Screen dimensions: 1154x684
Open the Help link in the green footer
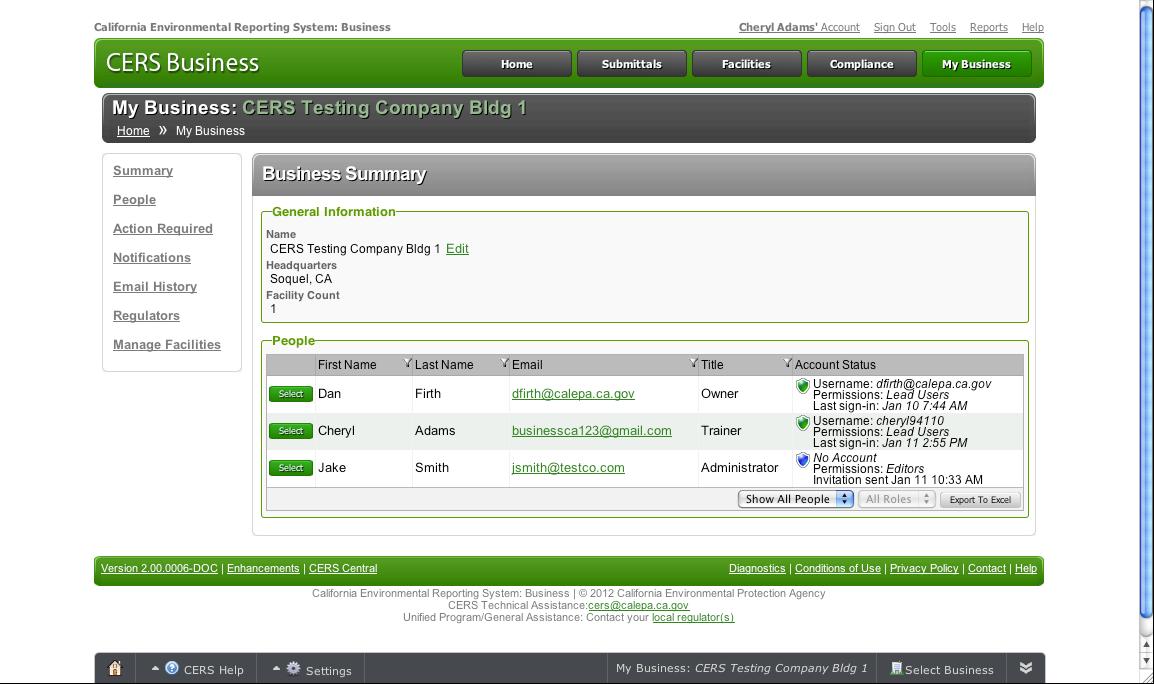[x=1026, y=568]
